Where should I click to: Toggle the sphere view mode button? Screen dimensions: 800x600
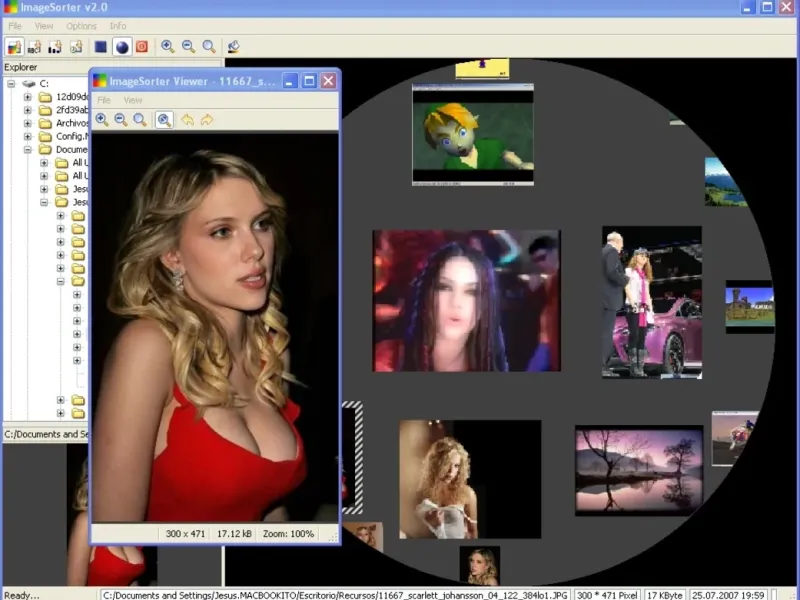121,47
